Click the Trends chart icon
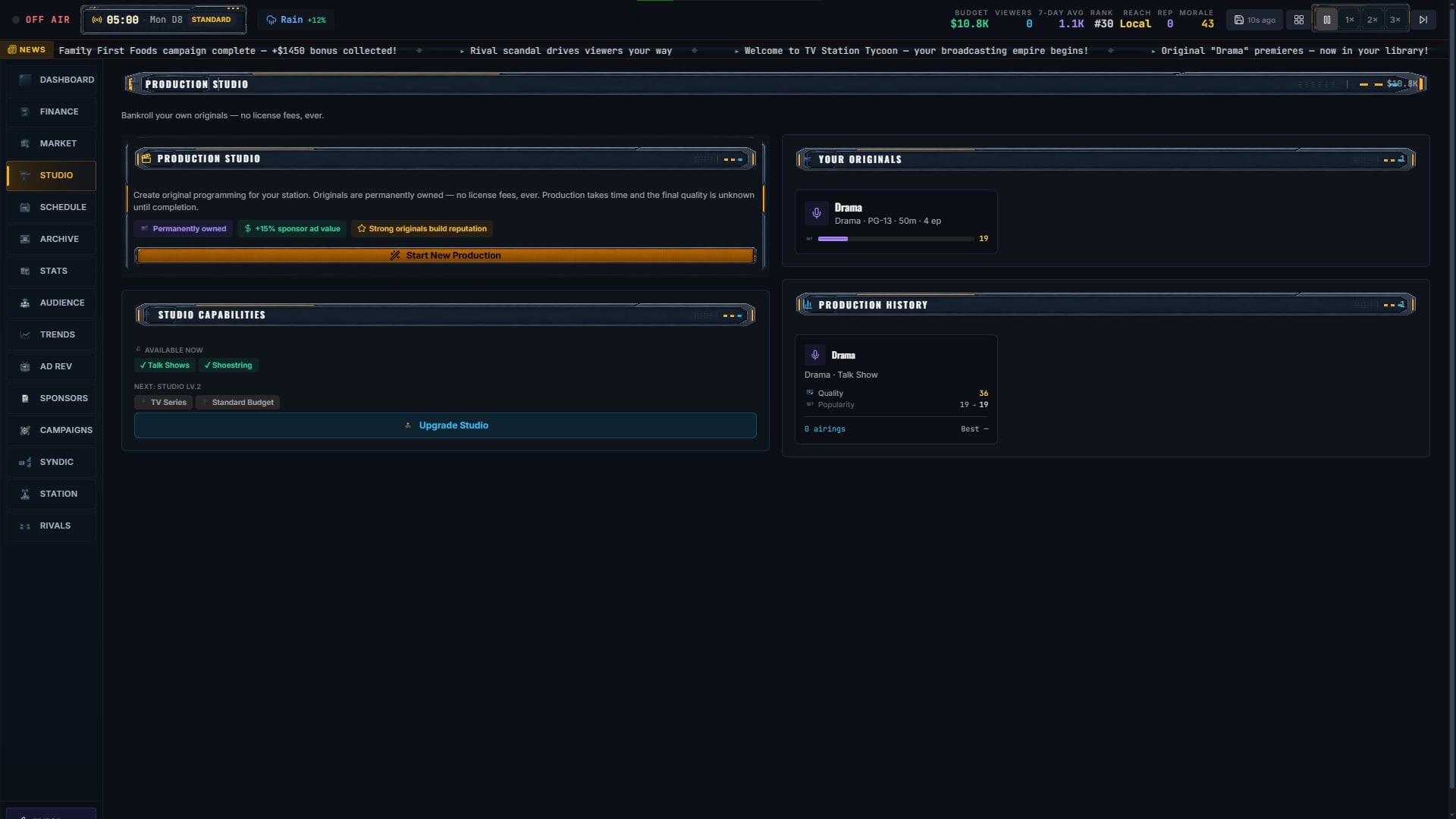The image size is (1456, 819). 25,334
